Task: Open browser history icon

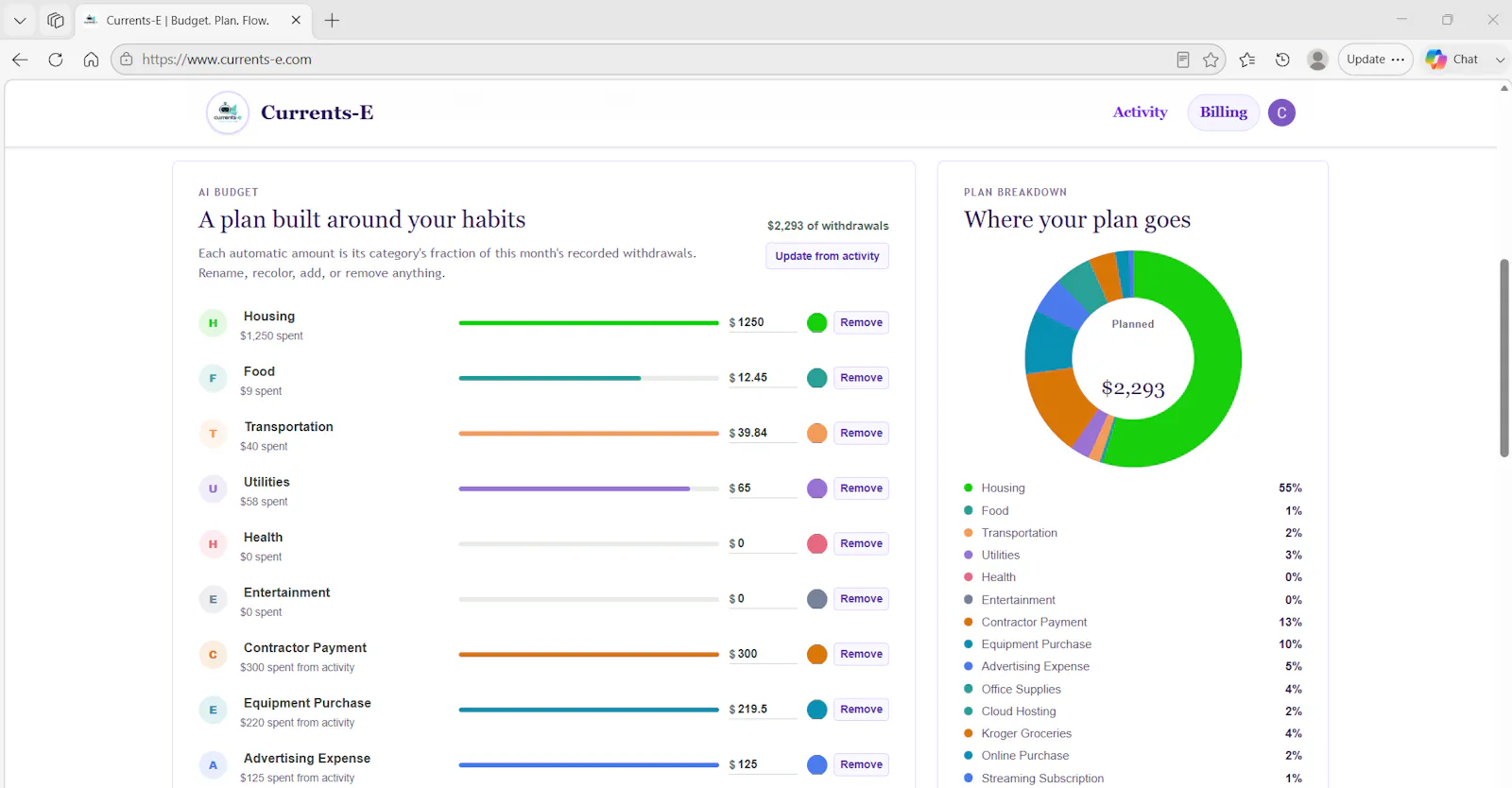Action: tap(1282, 60)
